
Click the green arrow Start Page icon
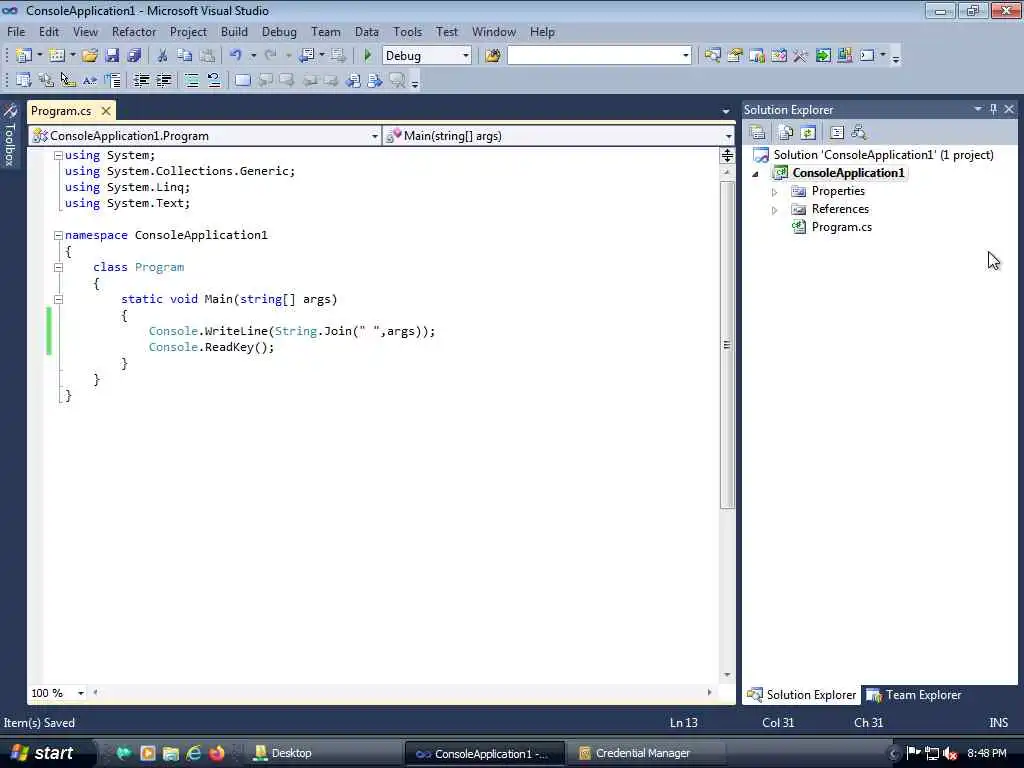tap(823, 56)
